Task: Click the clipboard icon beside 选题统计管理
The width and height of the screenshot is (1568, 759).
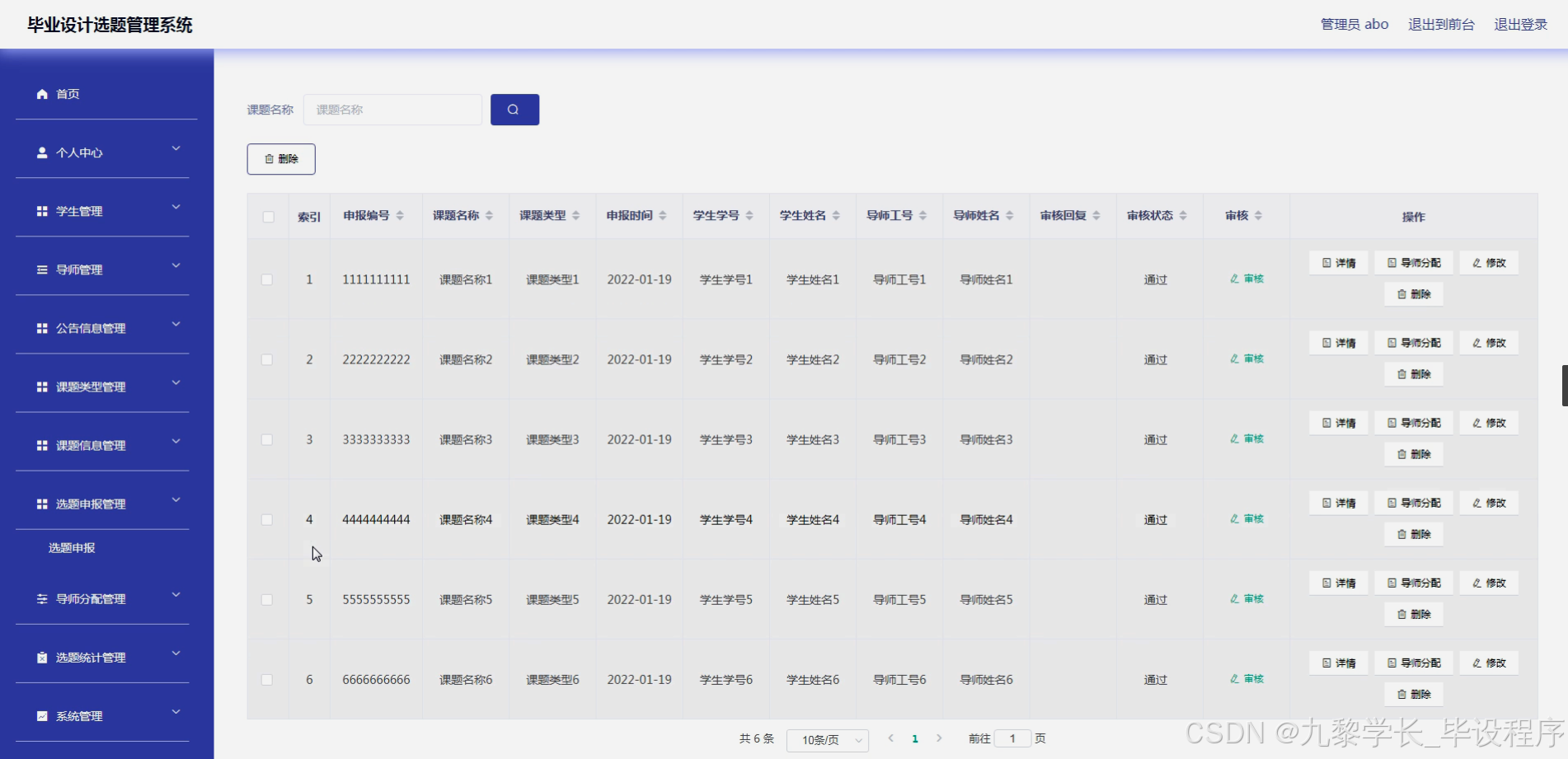Action: pyautogui.click(x=42, y=658)
